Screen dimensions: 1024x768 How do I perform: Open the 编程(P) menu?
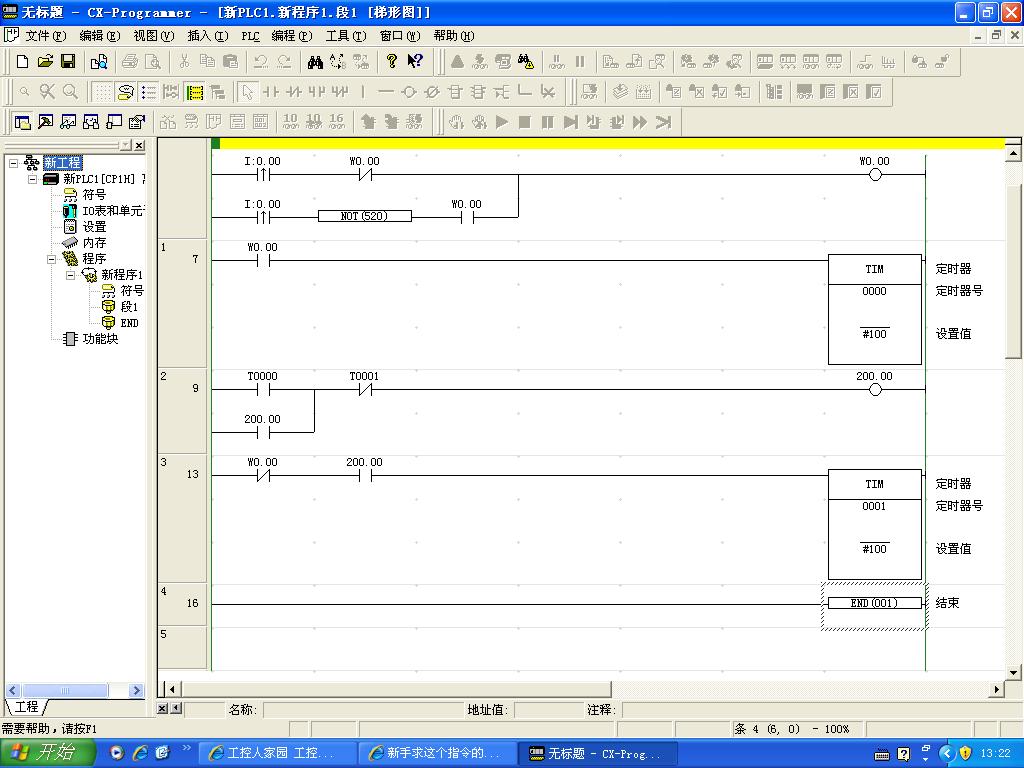click(x=291, y=35)
